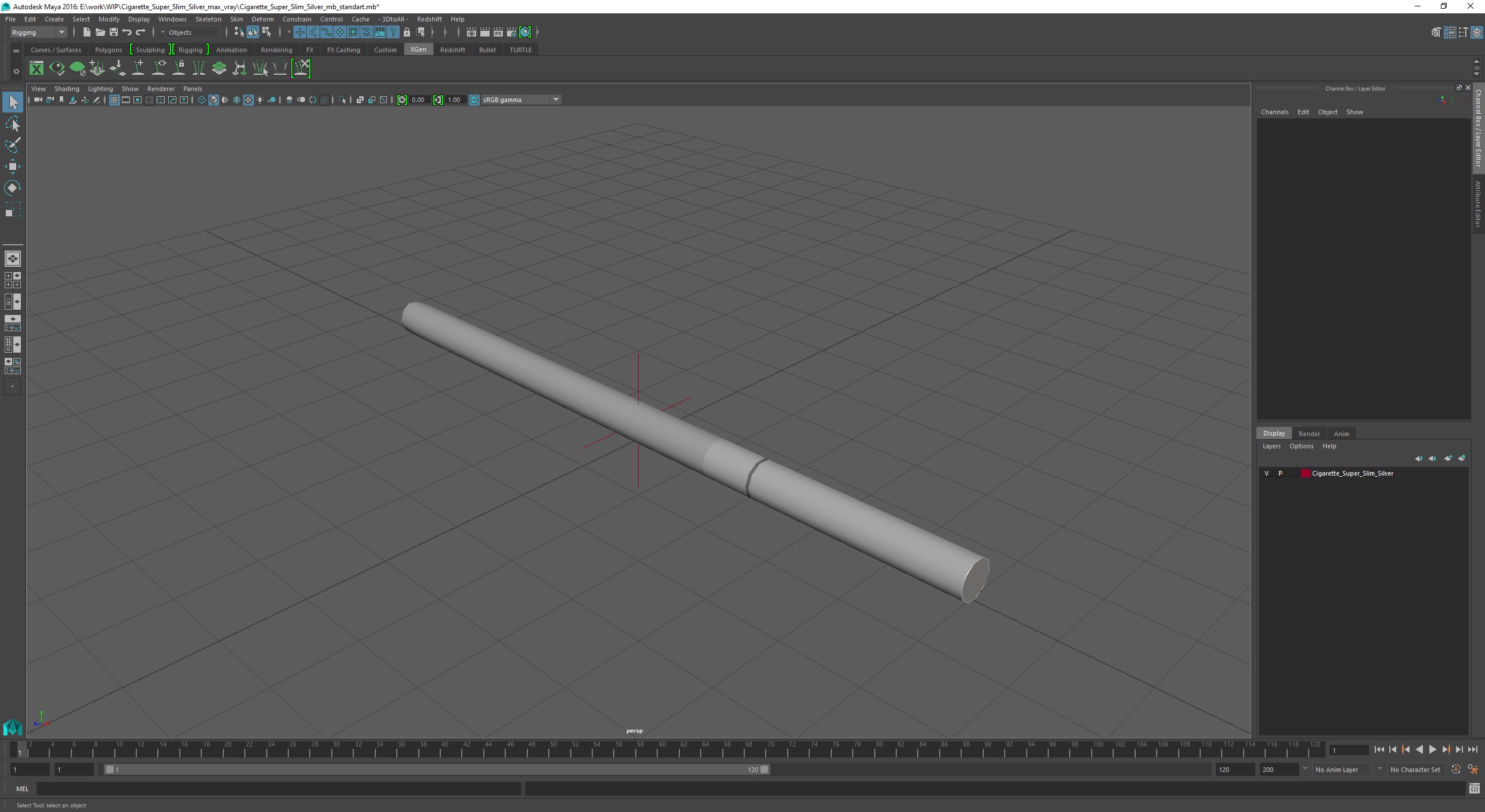The width and height of the screenshot is (1485, 812).
Task: Toggle layer playback P box
Action: click(x=1280, y=473)
